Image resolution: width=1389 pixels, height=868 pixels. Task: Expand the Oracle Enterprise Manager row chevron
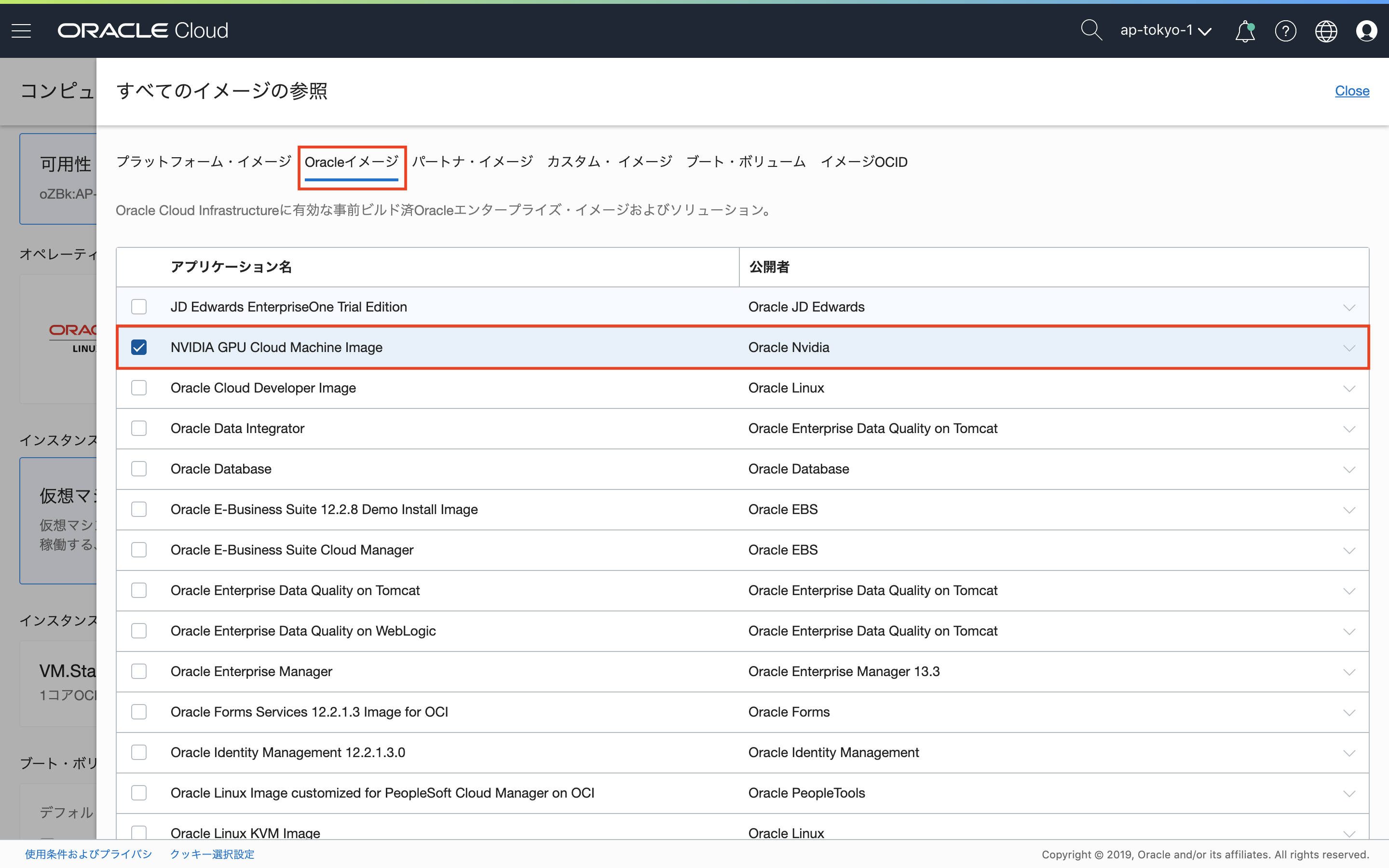pos(1349,672)
